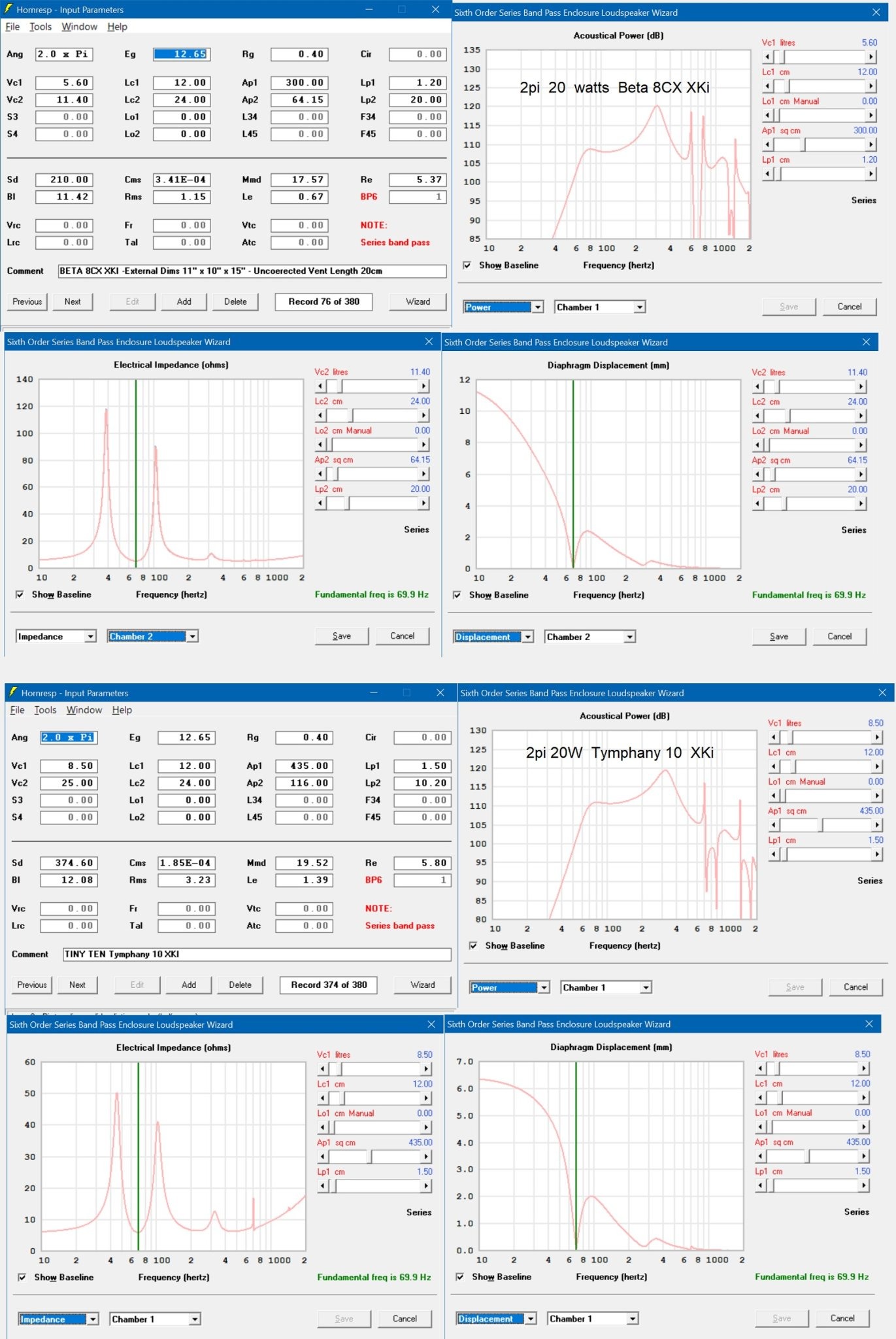Click Ap2 slider right arrow in upper Electrical Impedance wizard

tap(423, 473)
